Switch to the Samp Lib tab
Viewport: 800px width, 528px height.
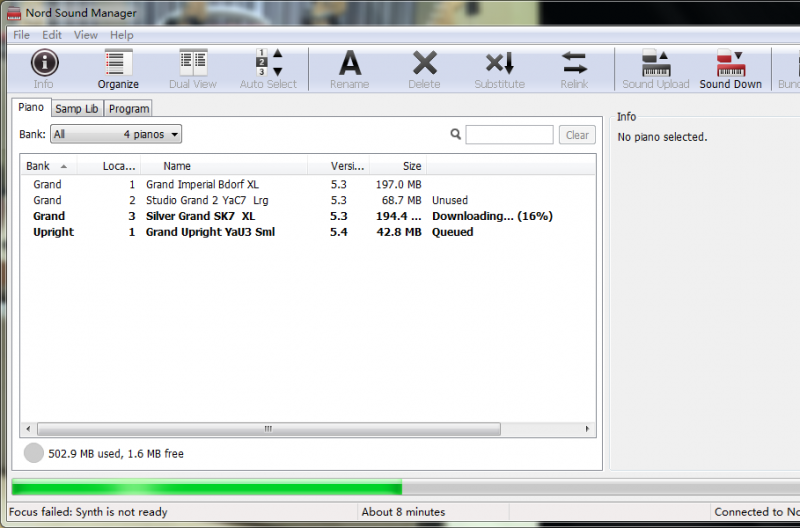77,109
